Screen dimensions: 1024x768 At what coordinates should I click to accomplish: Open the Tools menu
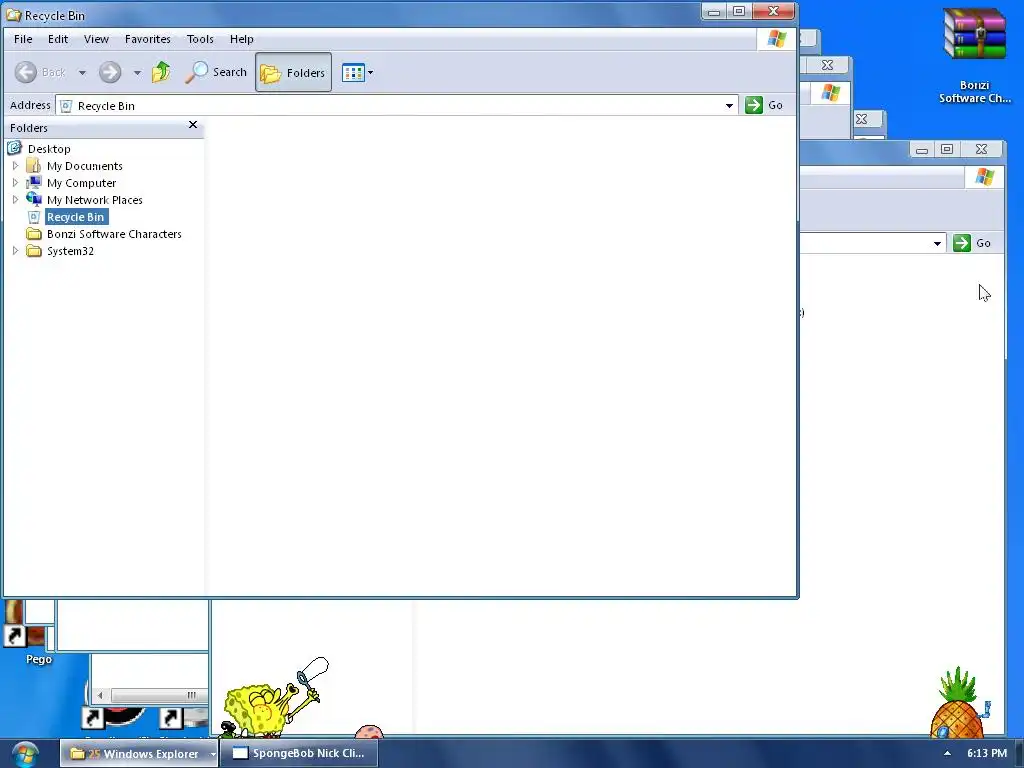click(x=200, y=39)
